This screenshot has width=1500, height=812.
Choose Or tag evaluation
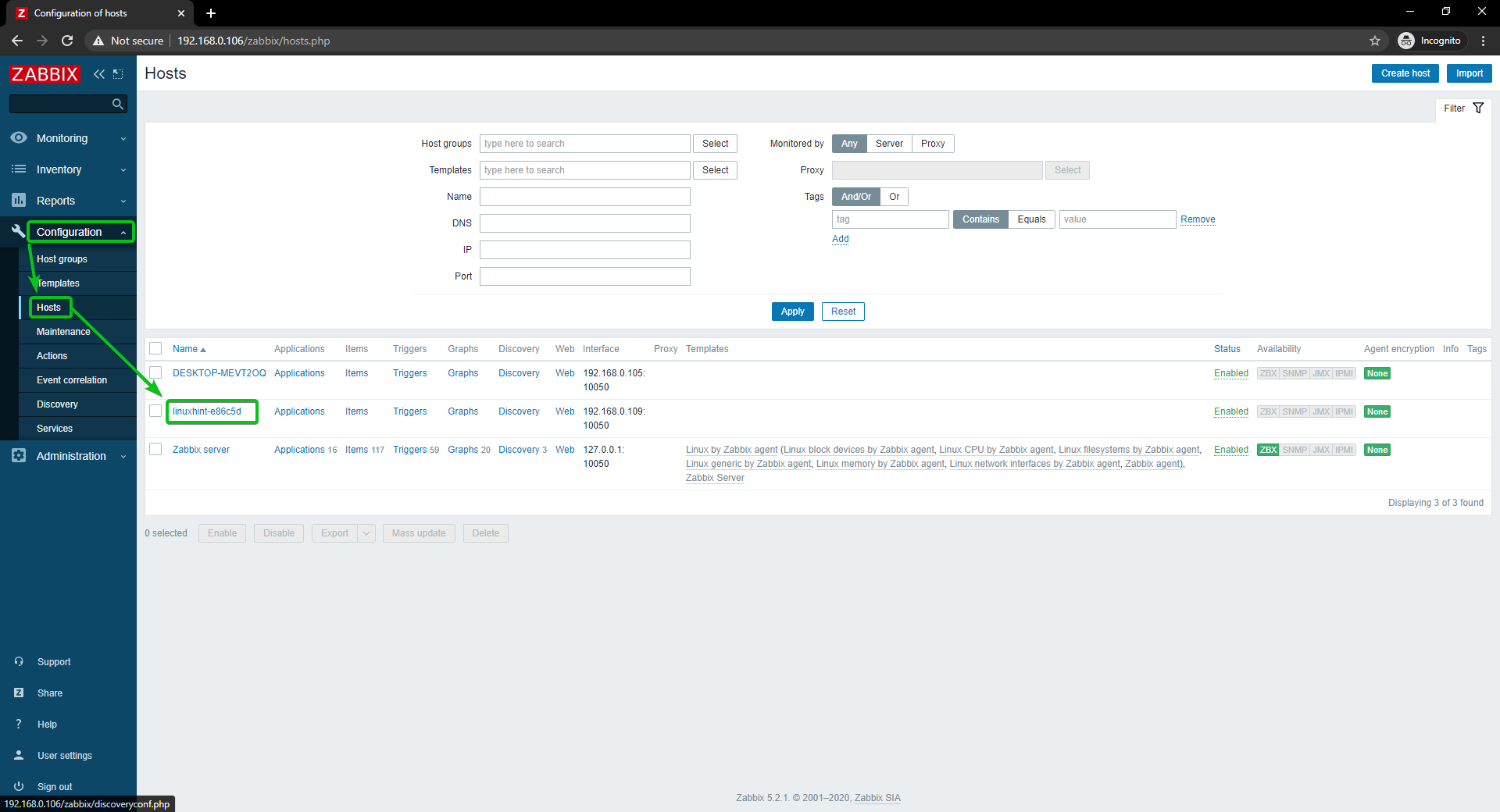[x=895, y=197]
